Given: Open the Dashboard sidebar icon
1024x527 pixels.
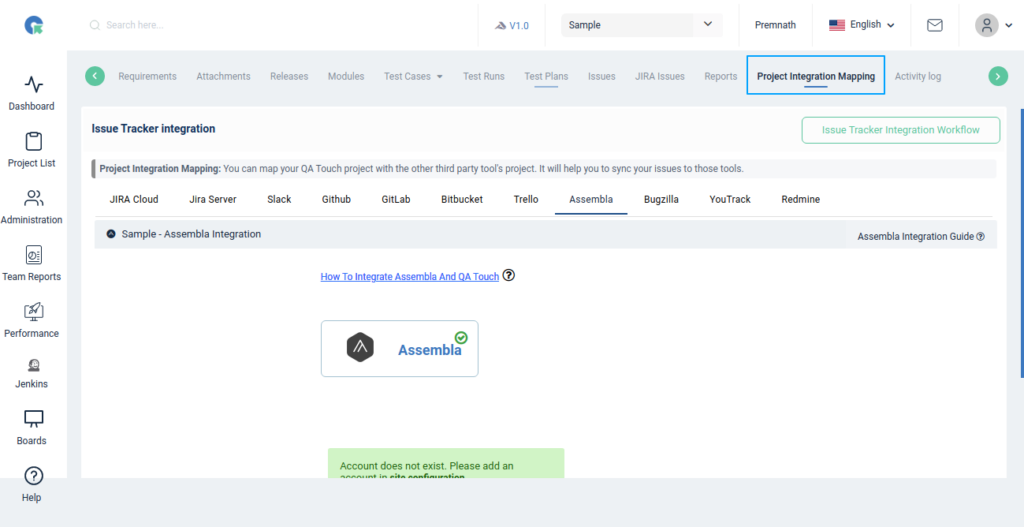Looking at the screenshot, I should pyautogui.click(x=31, y=93).
